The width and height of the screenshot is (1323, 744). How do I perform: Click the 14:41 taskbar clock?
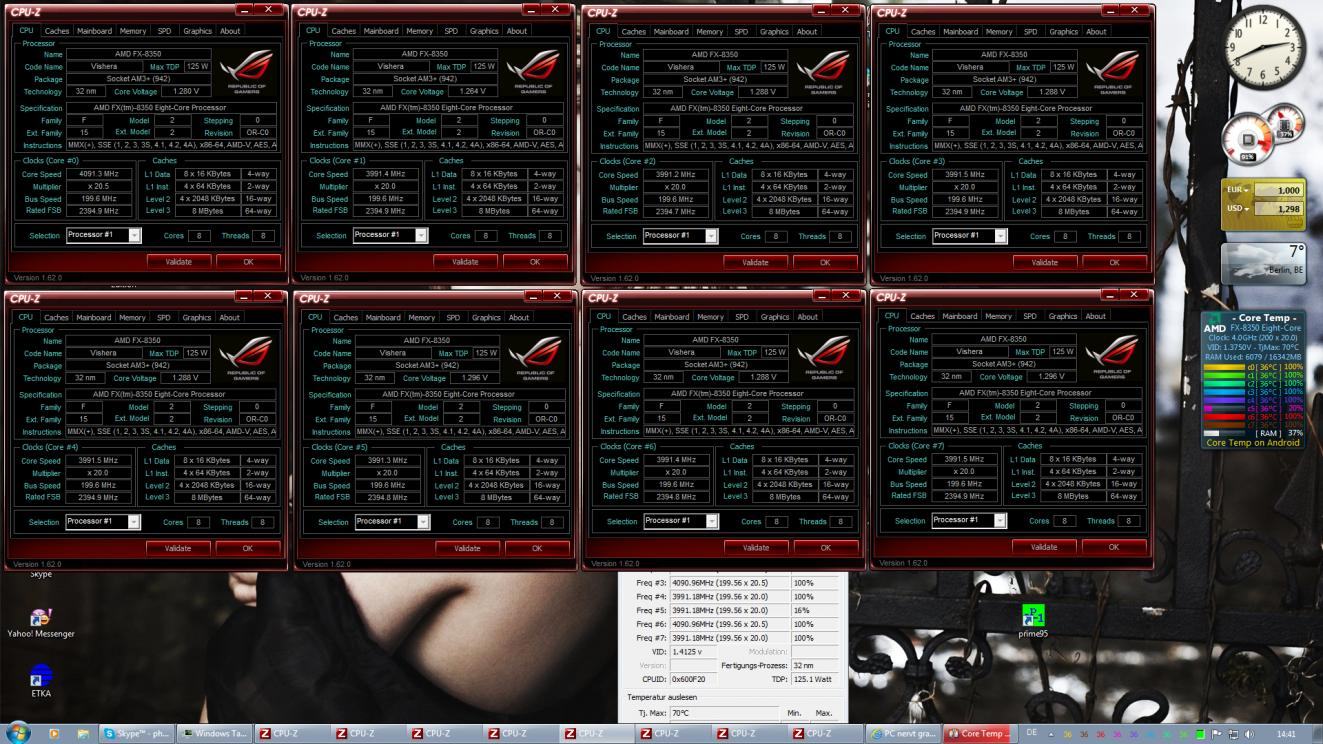pos(1286,733)
